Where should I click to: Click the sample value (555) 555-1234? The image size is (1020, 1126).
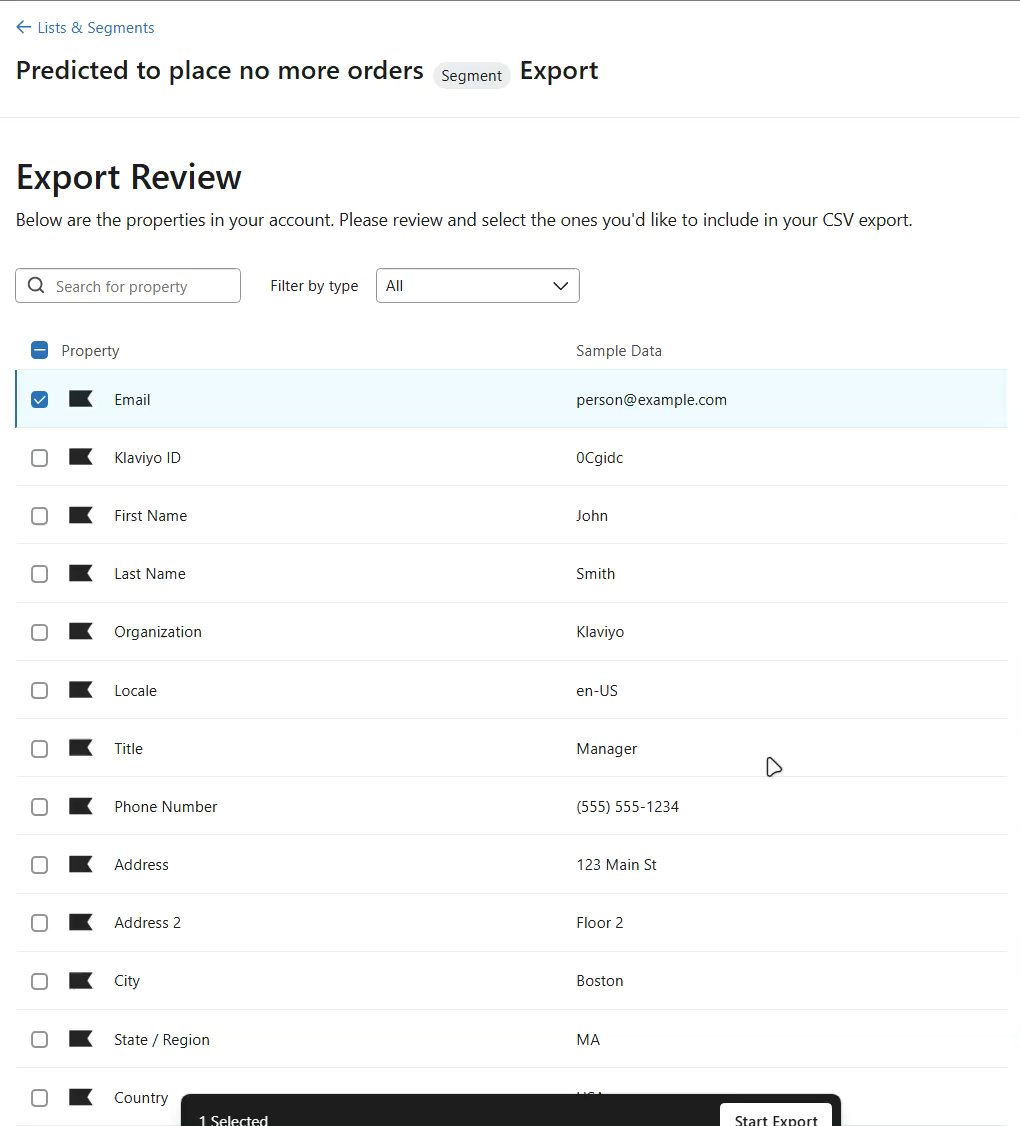point(627,807)
